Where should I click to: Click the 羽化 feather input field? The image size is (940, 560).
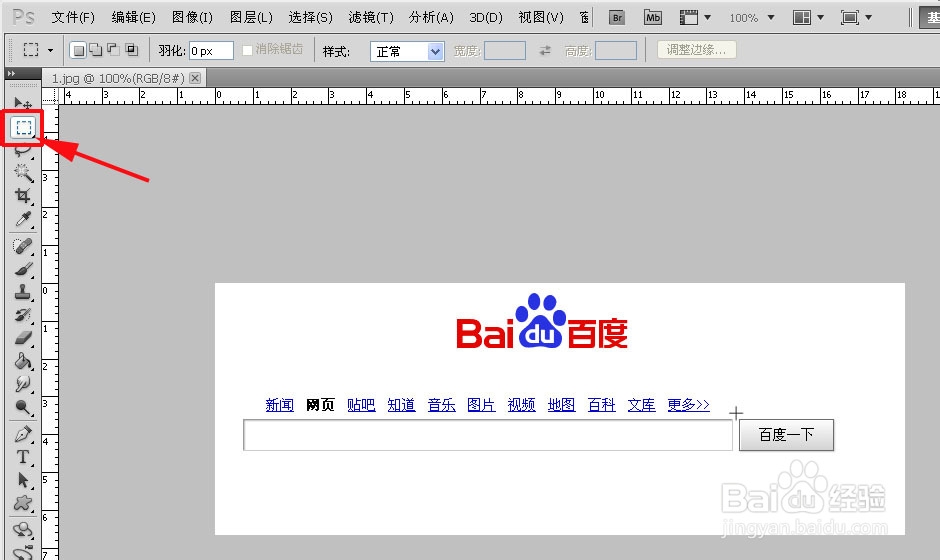(212, 51)
